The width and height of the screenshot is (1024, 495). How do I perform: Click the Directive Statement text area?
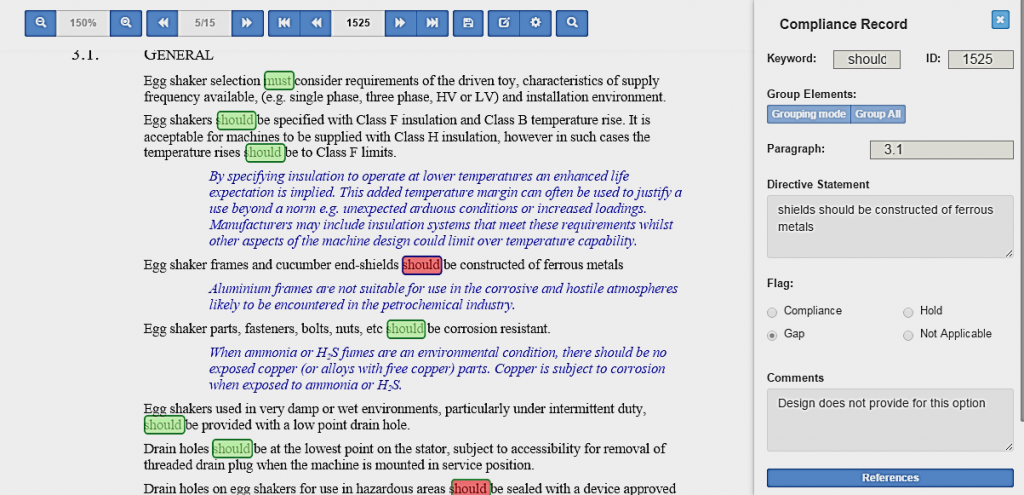click(x=890, y=227)
